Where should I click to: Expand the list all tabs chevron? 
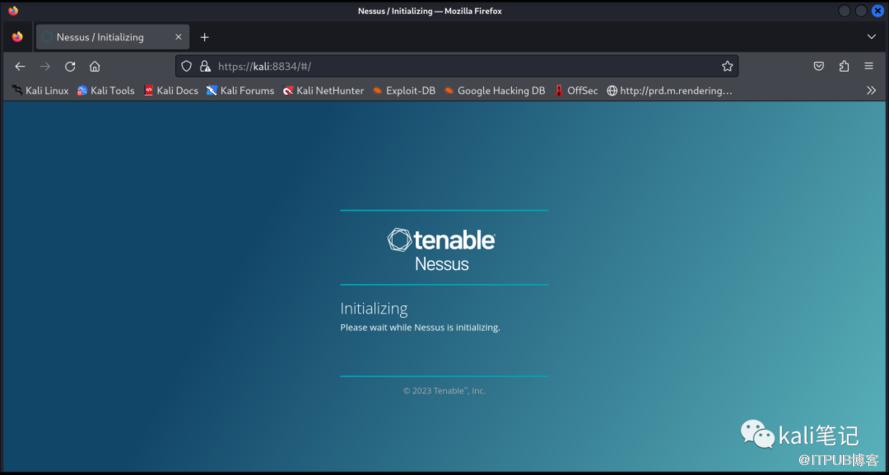(871, 37)
